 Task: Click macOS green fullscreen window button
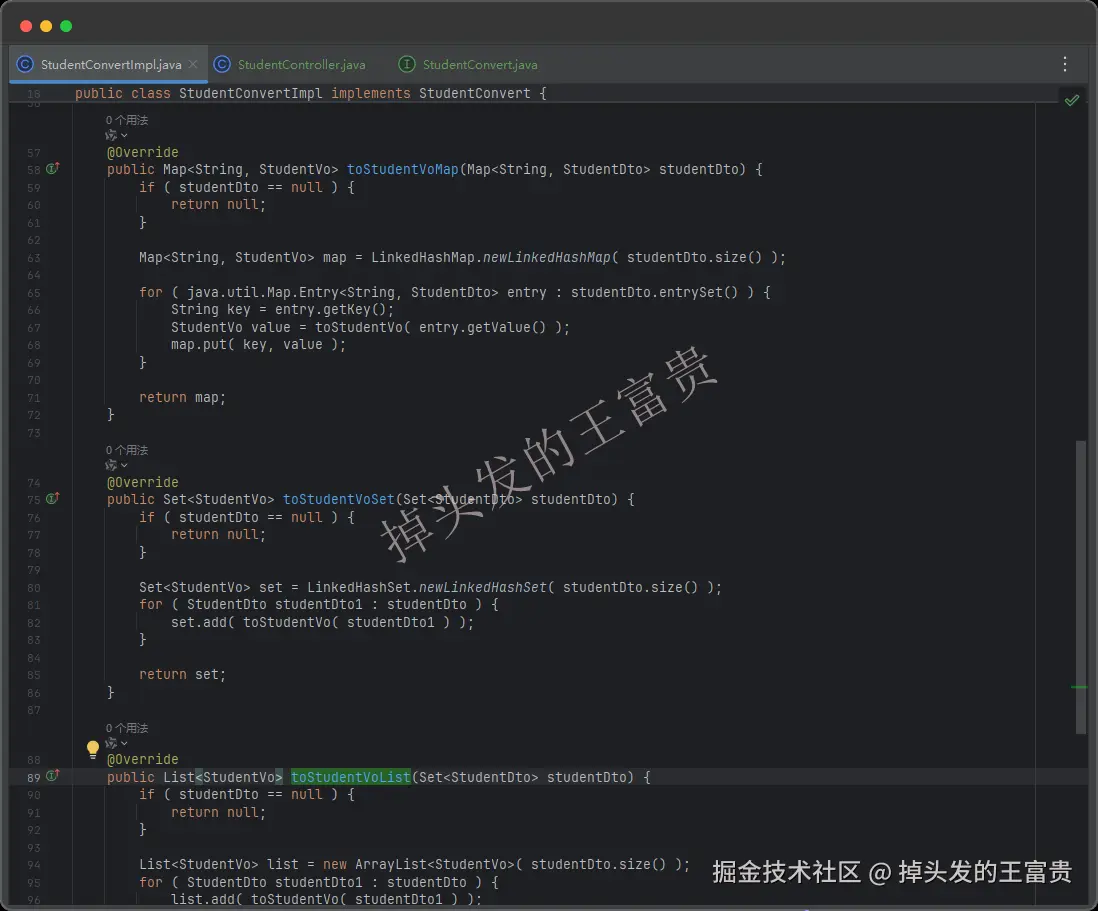67,26
